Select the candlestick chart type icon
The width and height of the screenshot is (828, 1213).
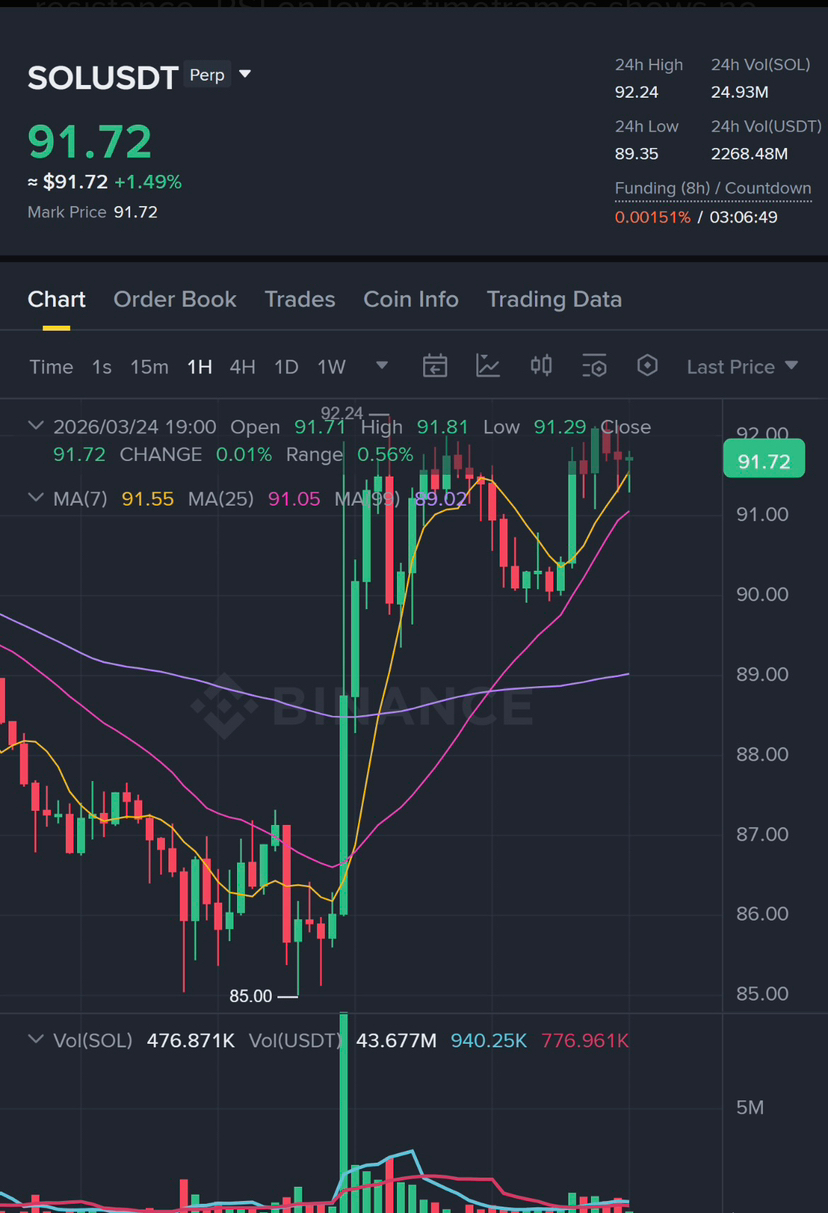[541, 366]
